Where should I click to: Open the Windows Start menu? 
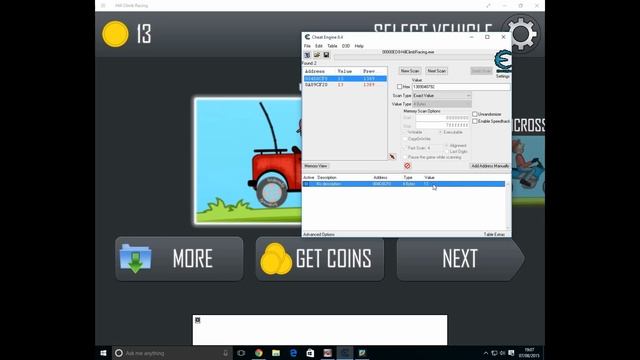tap(103, 353)
